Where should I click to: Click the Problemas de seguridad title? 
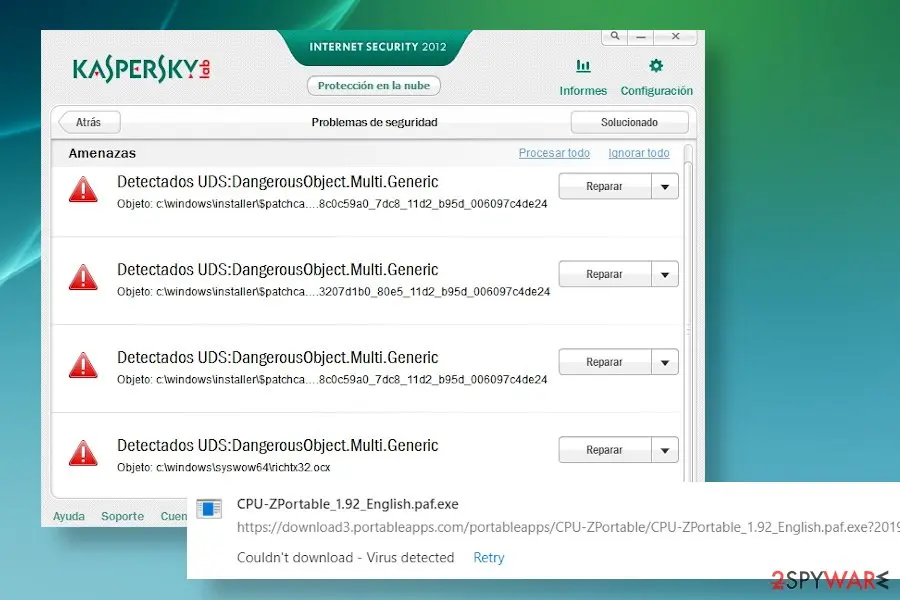(374, 122)
